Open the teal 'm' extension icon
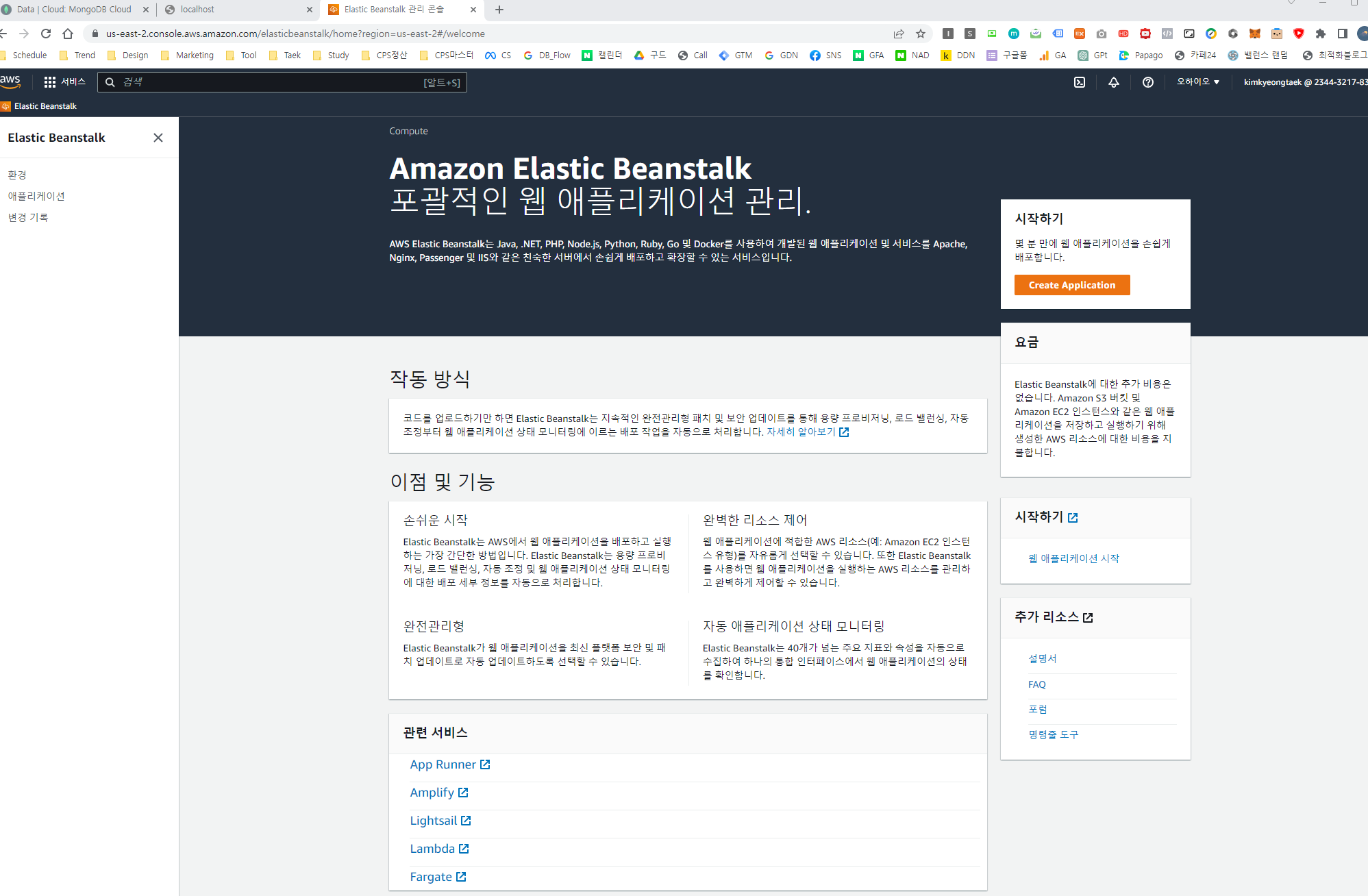The height and width of the screenshot is (896, 1368). 1014,34
